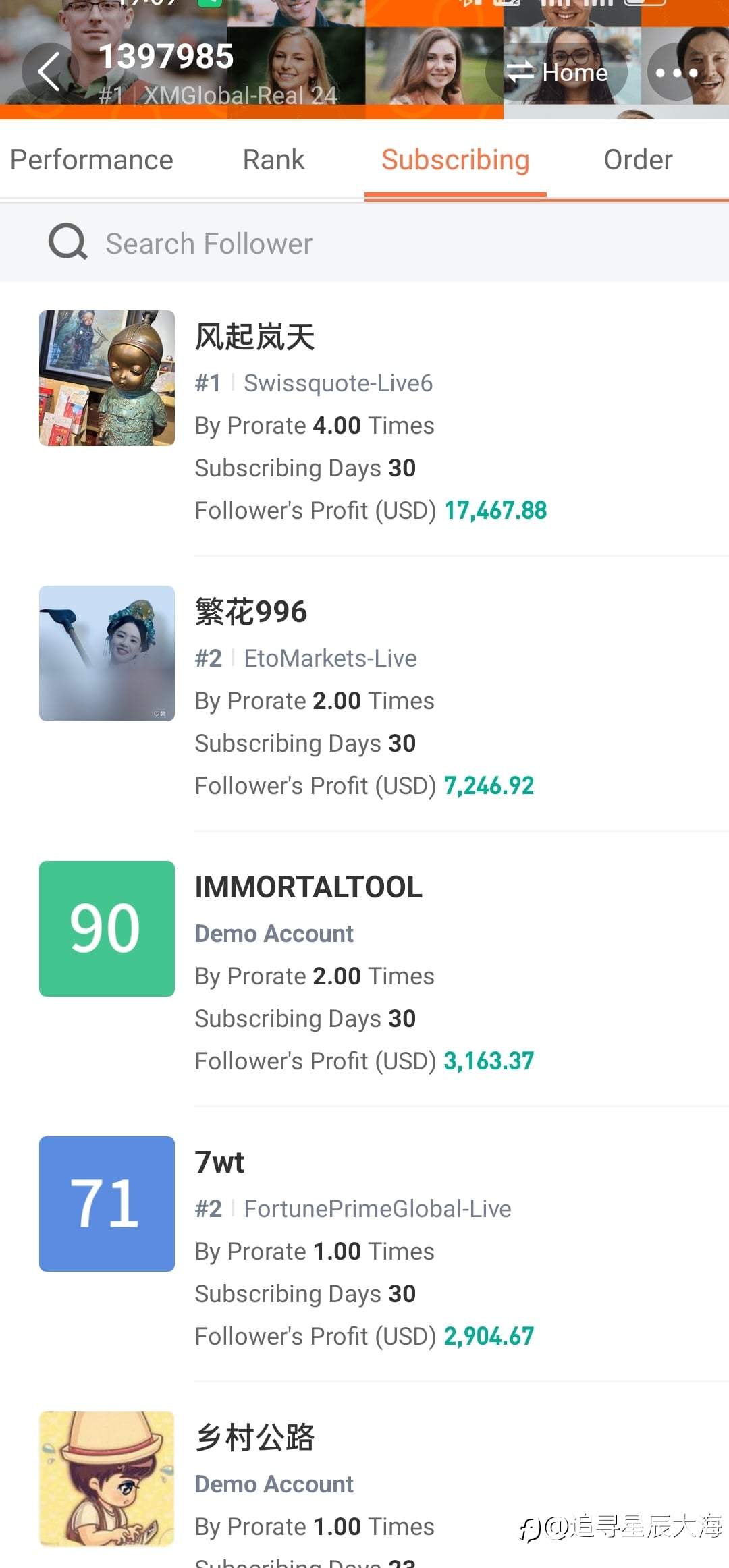Open follower name 风起岚天
The width and height of the screenshot is (729, 1568).
[x=254, y=337]
